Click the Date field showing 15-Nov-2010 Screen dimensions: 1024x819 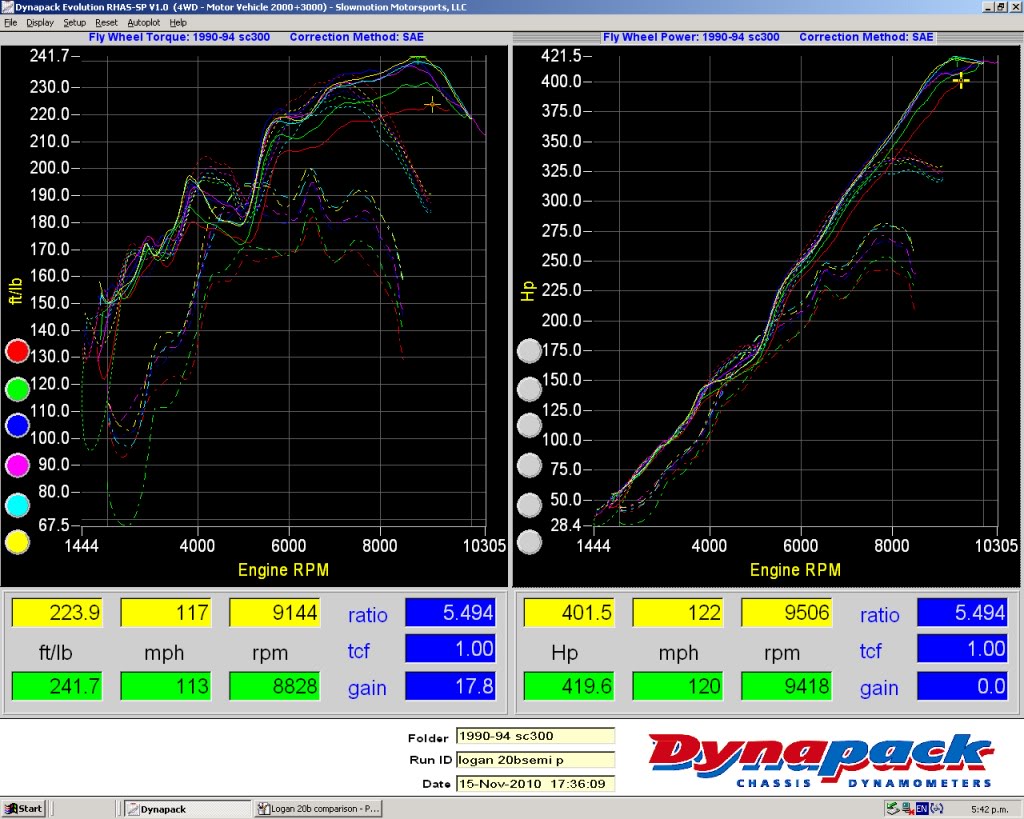coord(535,783)
